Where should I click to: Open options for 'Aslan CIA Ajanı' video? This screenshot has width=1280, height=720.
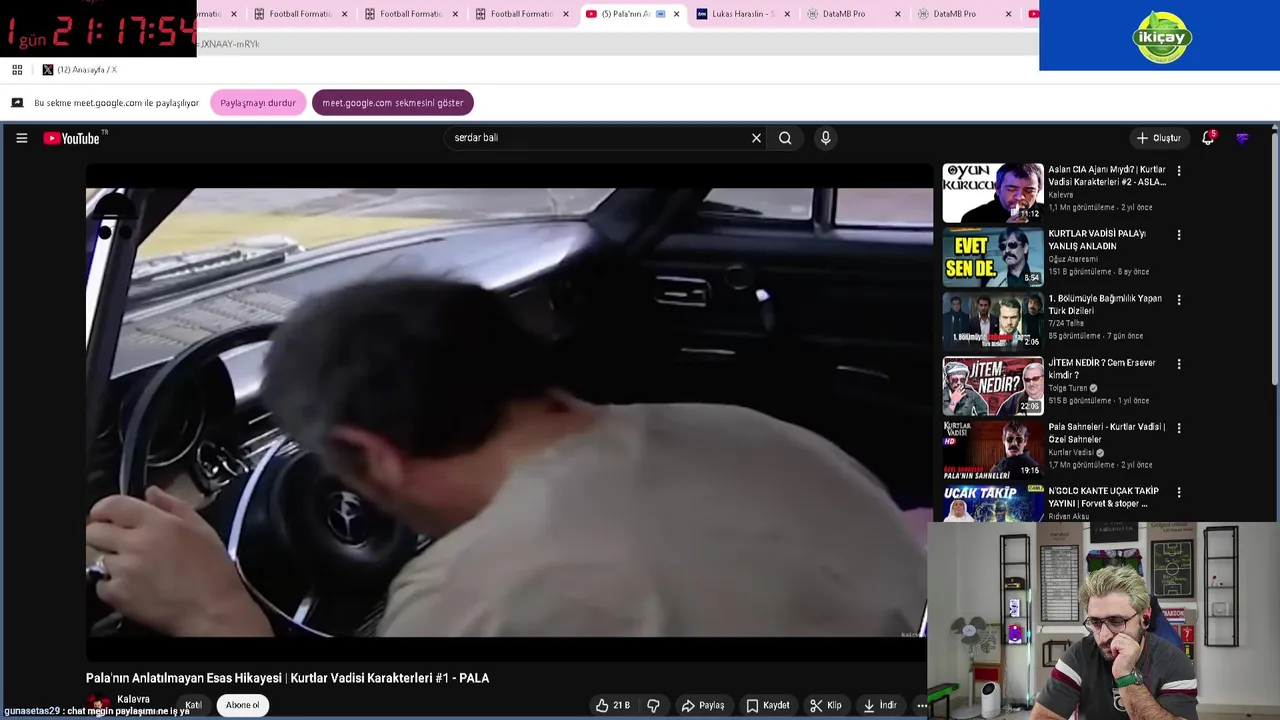click(x=1179, y=171)
